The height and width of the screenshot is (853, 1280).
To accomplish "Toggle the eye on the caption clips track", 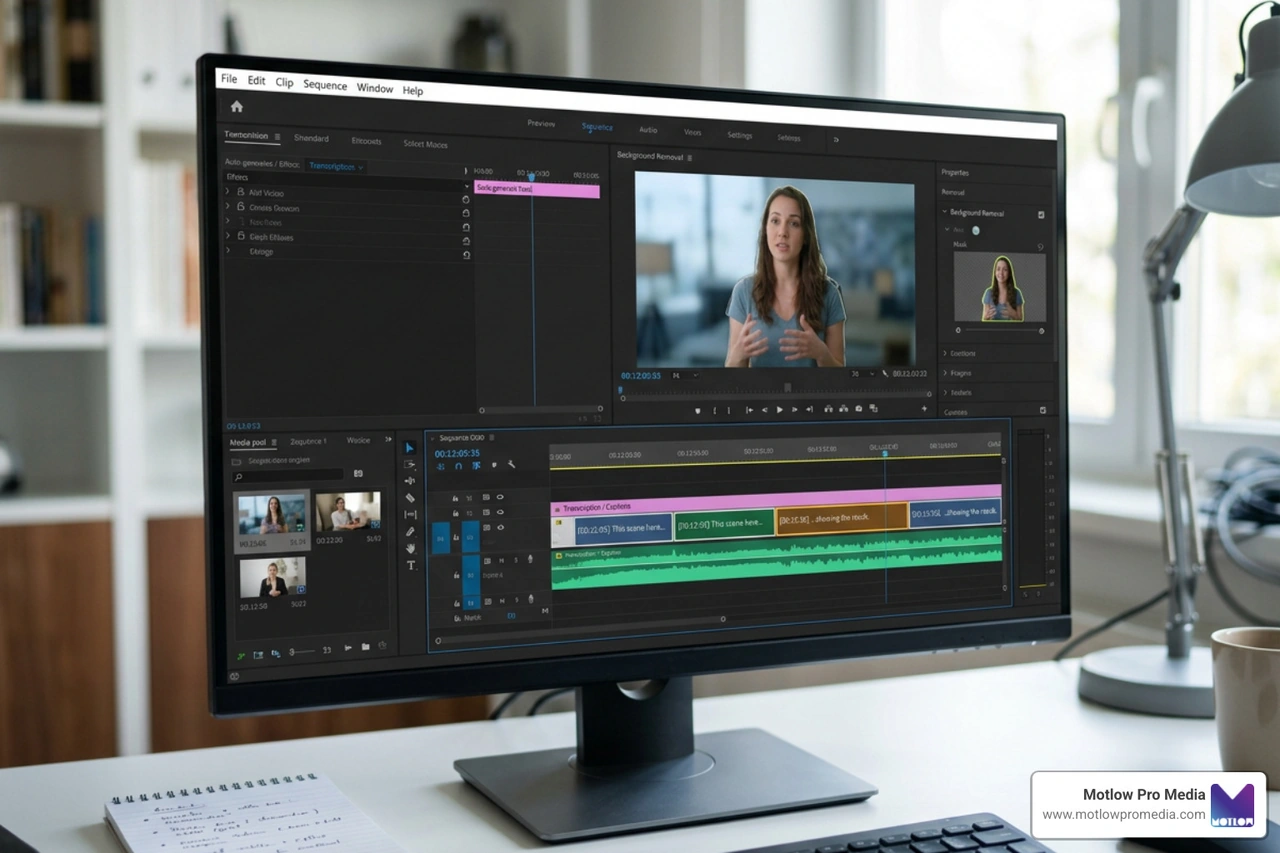I will tap(500, 527).
